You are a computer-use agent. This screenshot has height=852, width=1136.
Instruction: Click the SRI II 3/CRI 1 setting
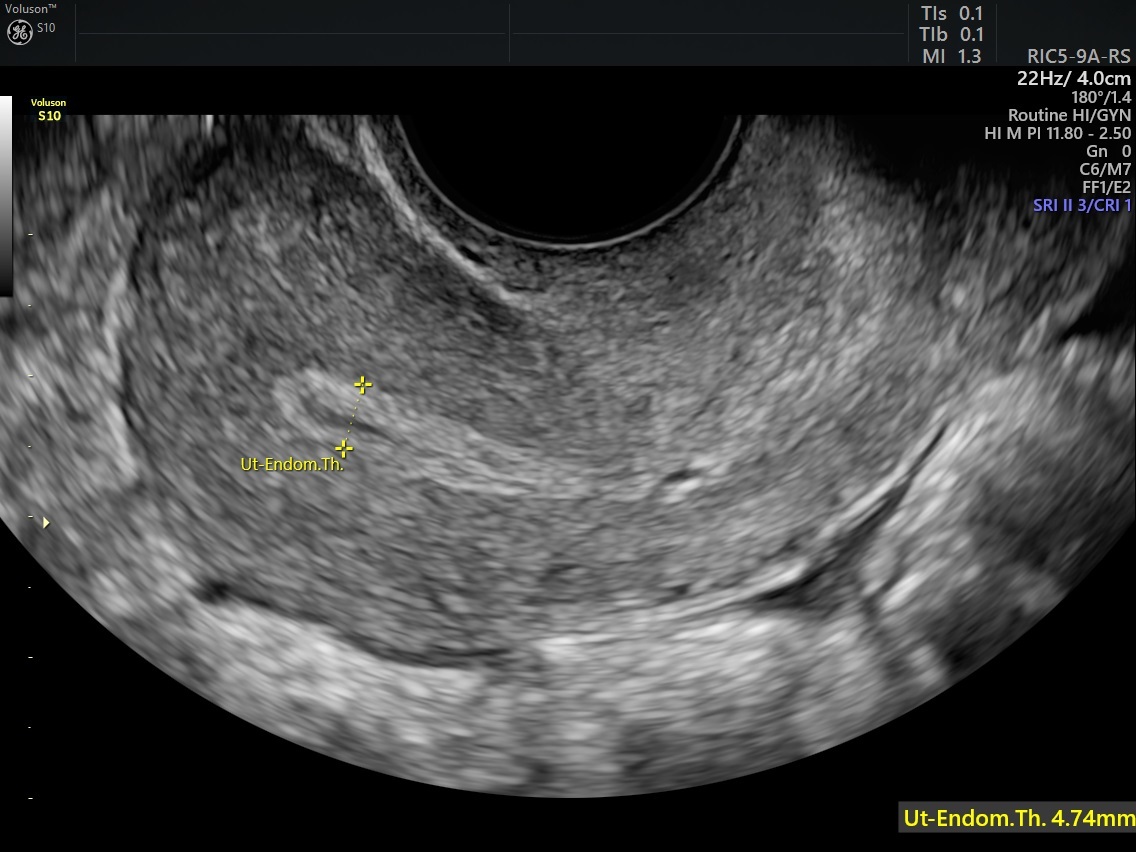pos(1082,205)
